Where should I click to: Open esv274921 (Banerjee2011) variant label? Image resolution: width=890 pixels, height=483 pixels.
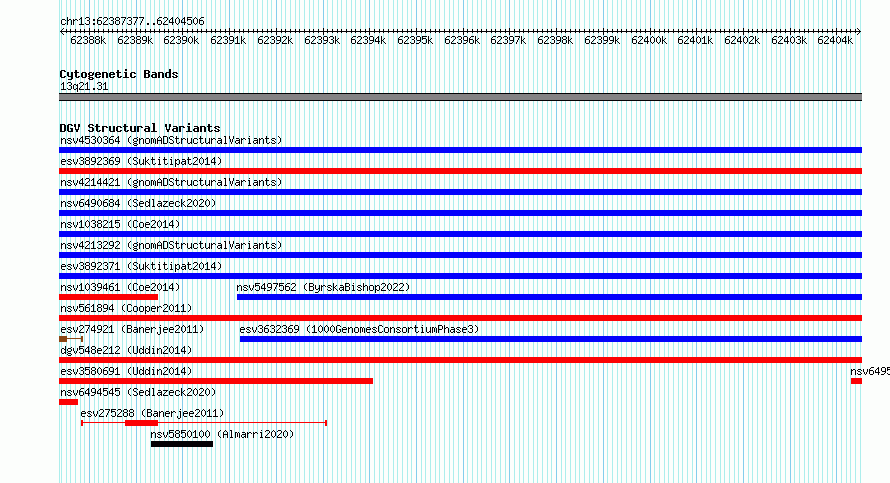[x=132, y=329]
